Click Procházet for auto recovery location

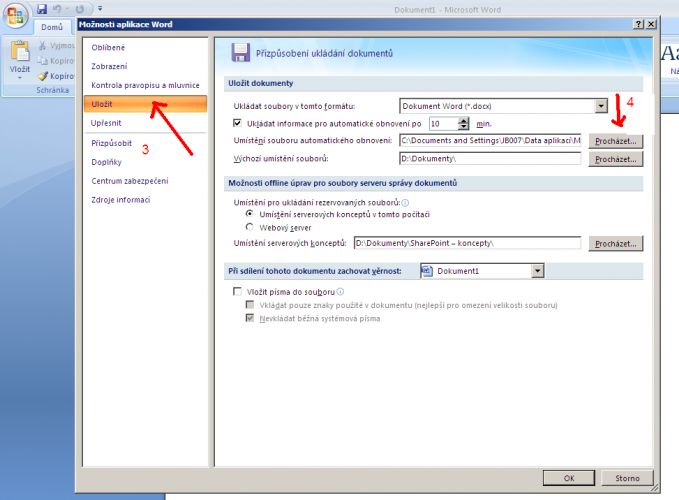tap(615, 141)
